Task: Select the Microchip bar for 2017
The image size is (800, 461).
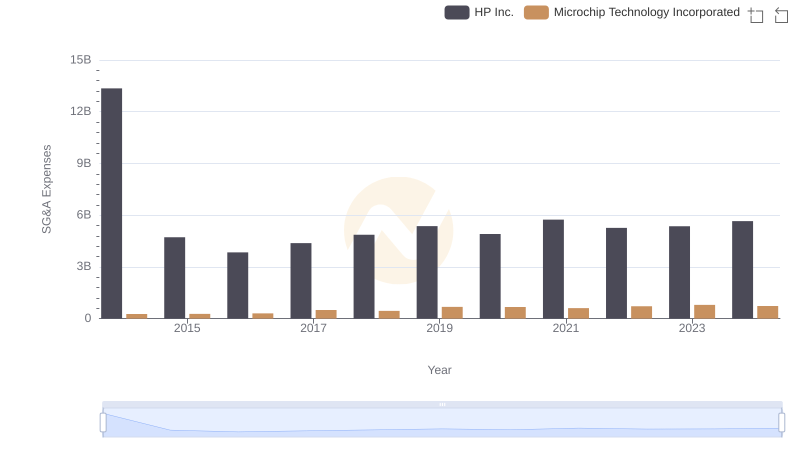Action: (x=326, y=314)
